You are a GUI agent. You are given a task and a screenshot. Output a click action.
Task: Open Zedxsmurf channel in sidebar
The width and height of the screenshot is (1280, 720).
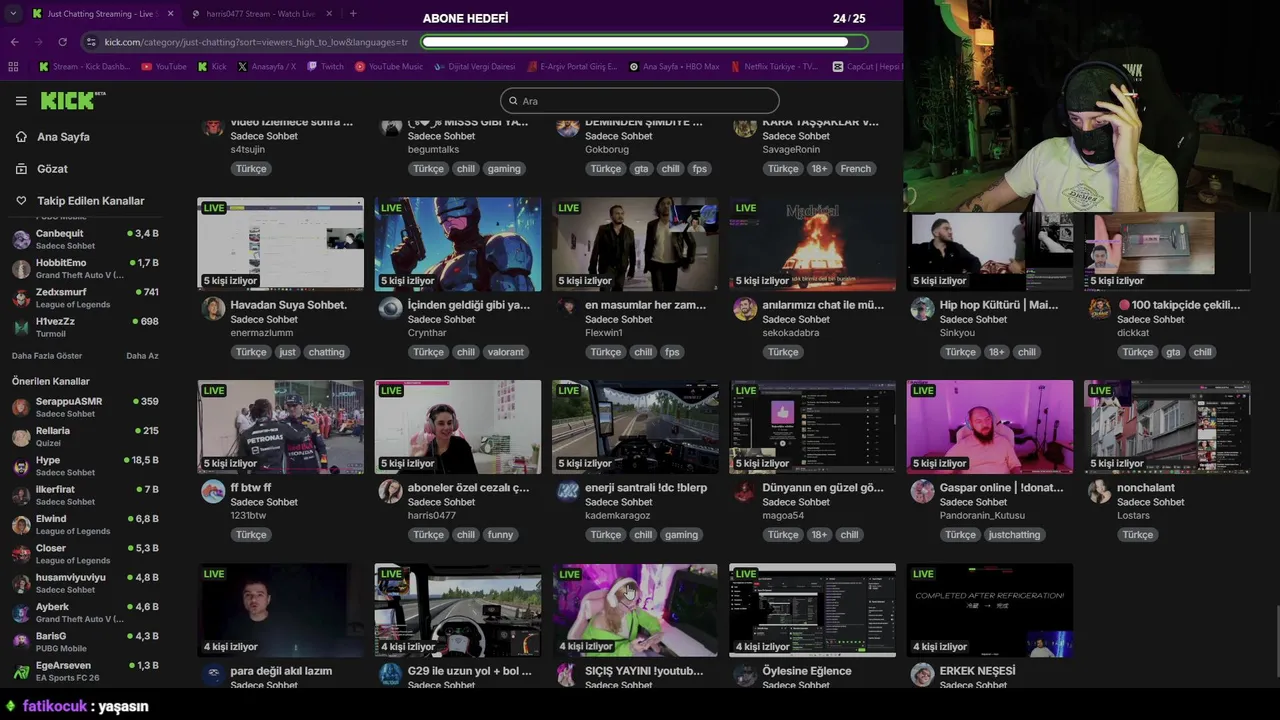(x=85, y=298)
